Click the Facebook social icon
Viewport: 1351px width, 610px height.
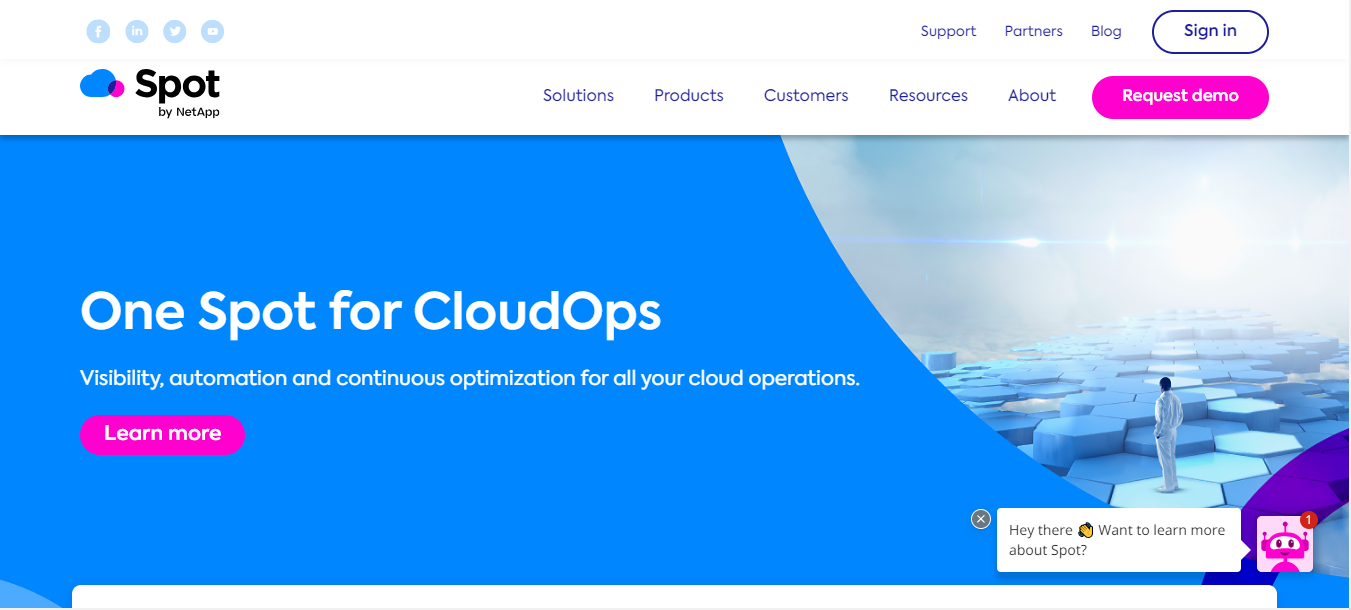98,30
